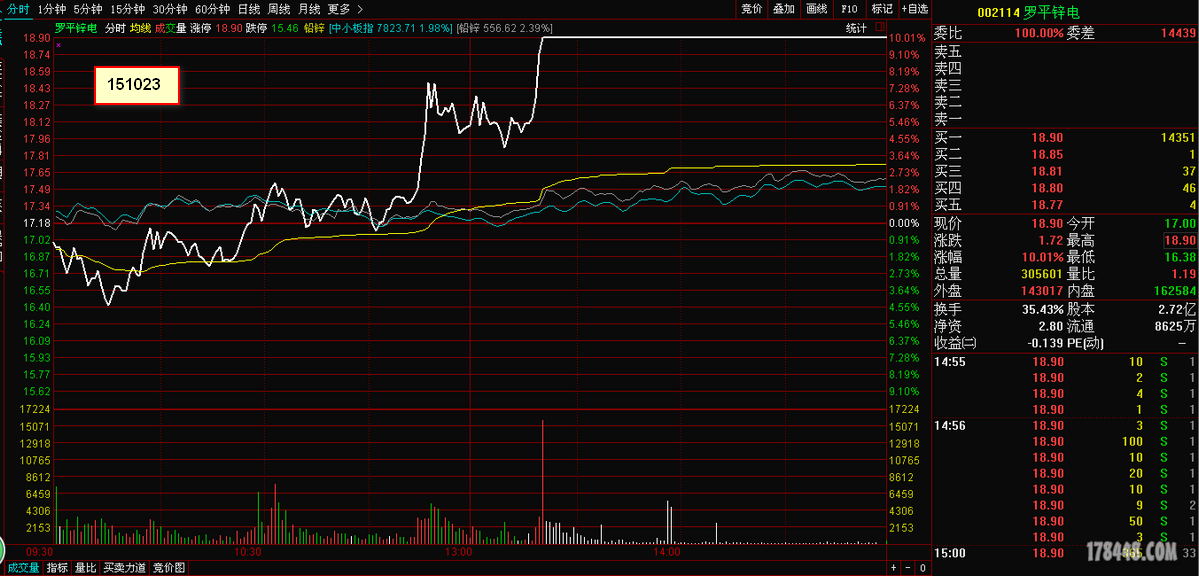Click 买五 price 18.77
Image resolution: width=1199 pixels, height=576 pixels.
coord(1047,205)
